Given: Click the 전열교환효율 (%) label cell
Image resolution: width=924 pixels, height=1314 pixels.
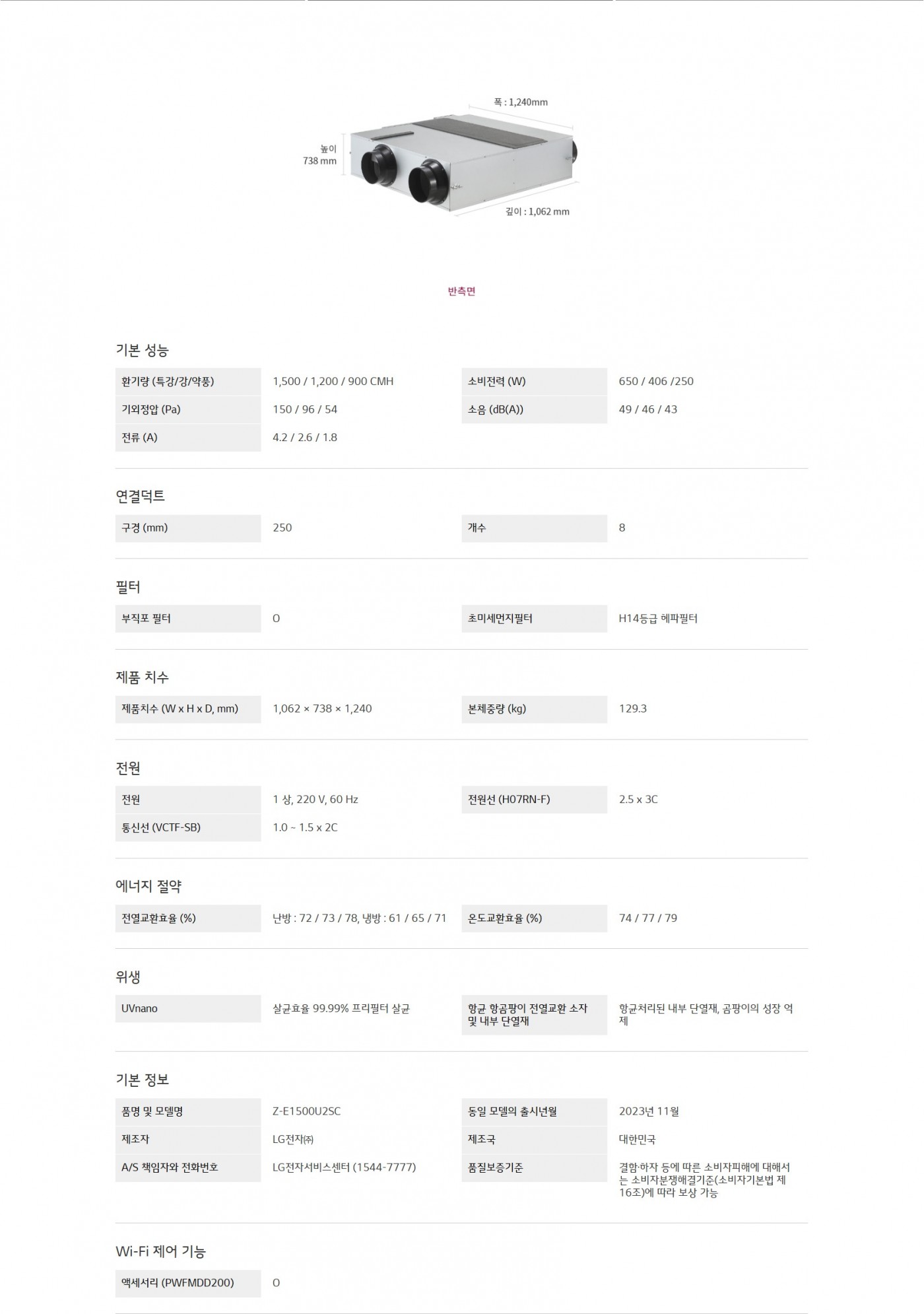Looking at the screenshot, I should pyautogui.click(x=187, y=918).
